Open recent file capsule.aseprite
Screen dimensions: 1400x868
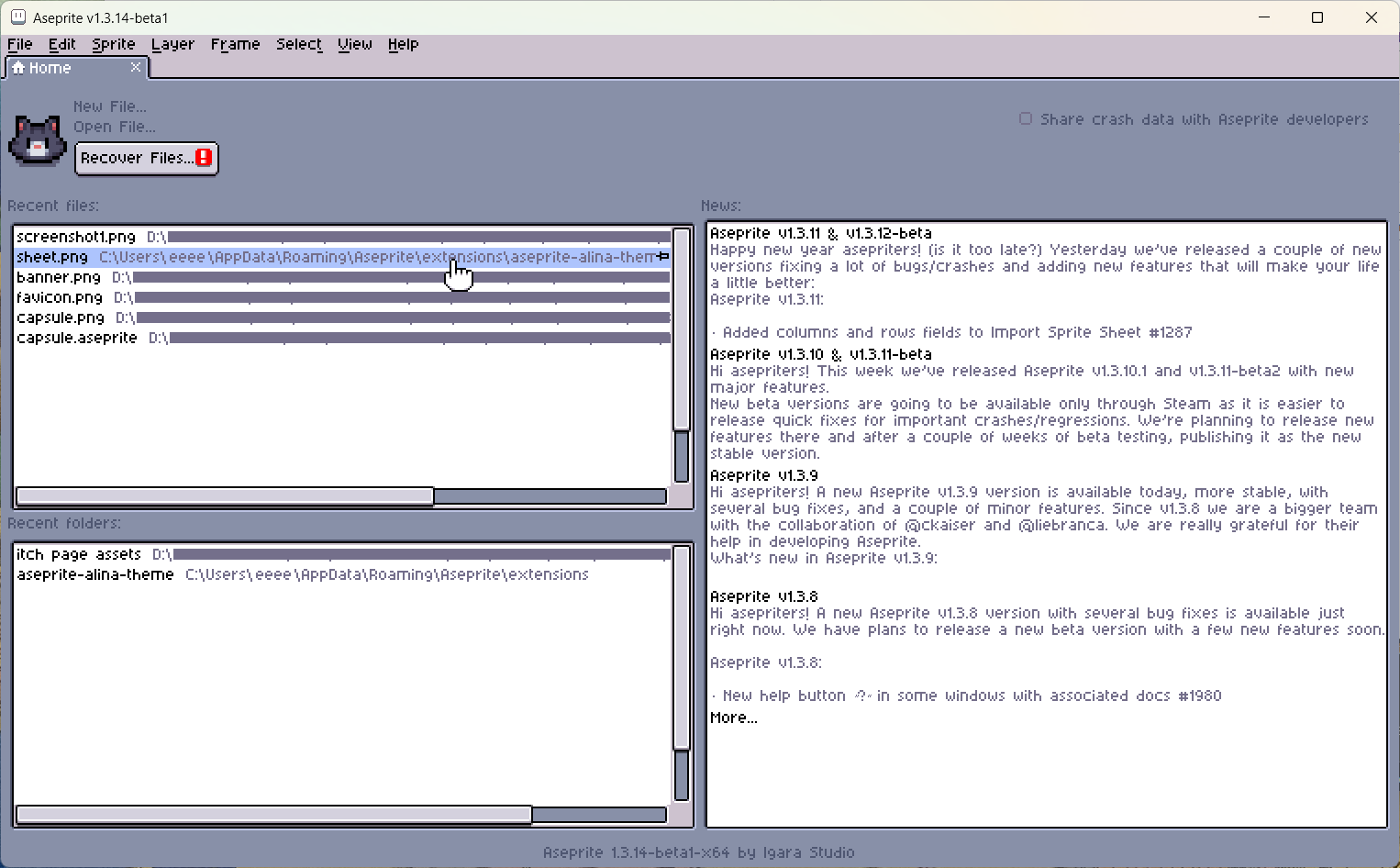pyautogui.click(x=343, y=338)
